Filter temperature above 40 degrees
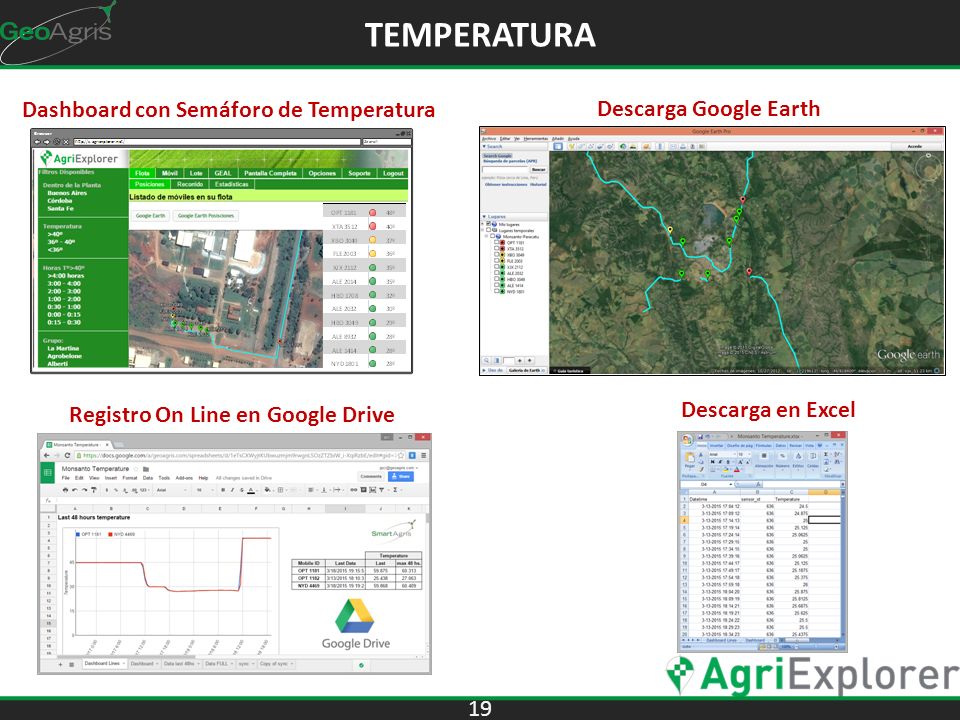This screenshot has height=720, width=960. 55,234
